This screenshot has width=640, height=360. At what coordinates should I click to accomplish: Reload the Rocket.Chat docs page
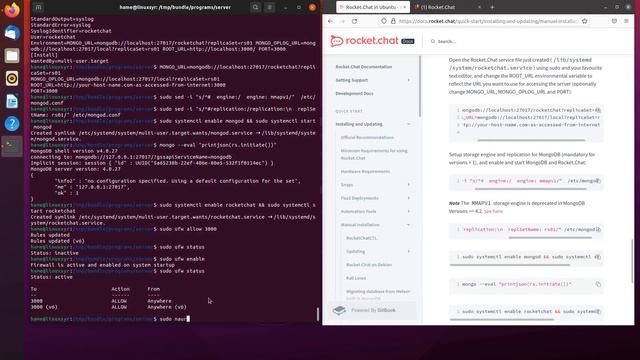point(354,21)
